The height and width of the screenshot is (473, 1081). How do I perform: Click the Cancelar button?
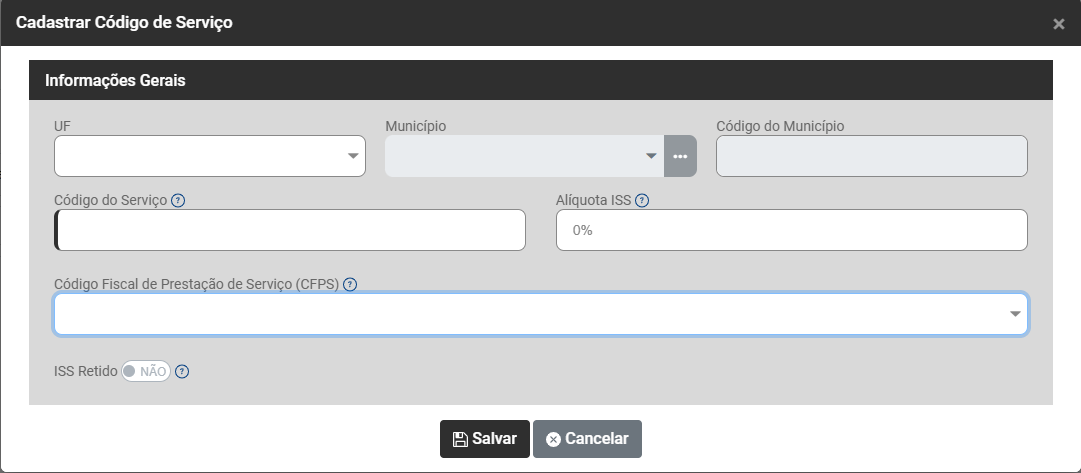pyautogui.click(x=587, y=439)
